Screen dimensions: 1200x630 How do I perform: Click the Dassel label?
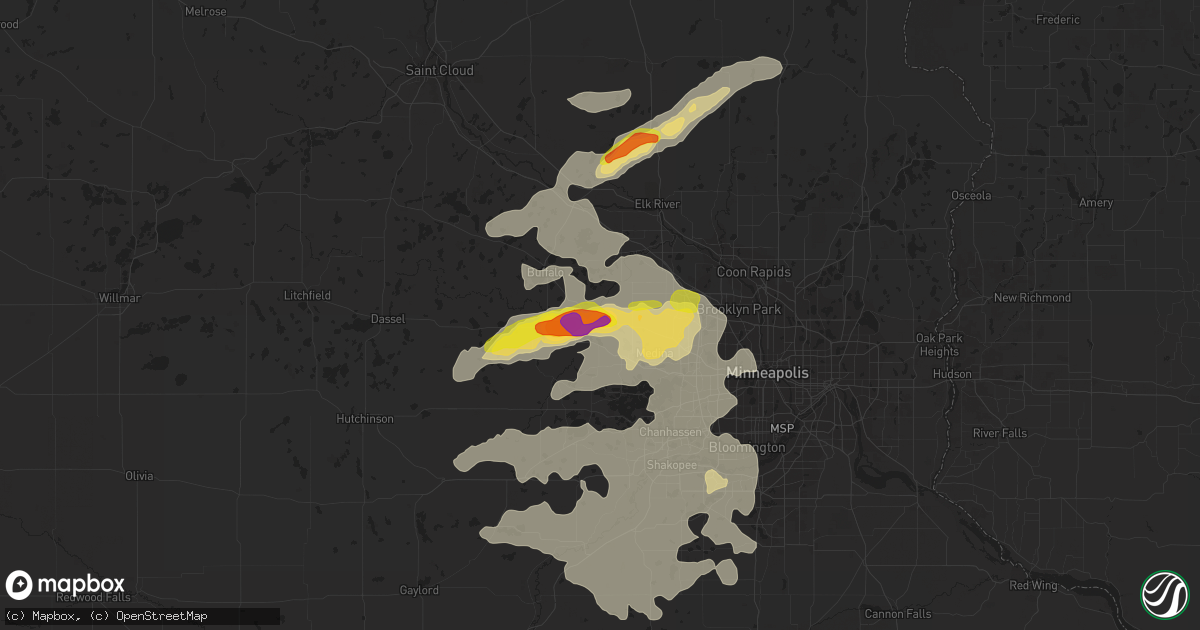[x=386, y=320]
